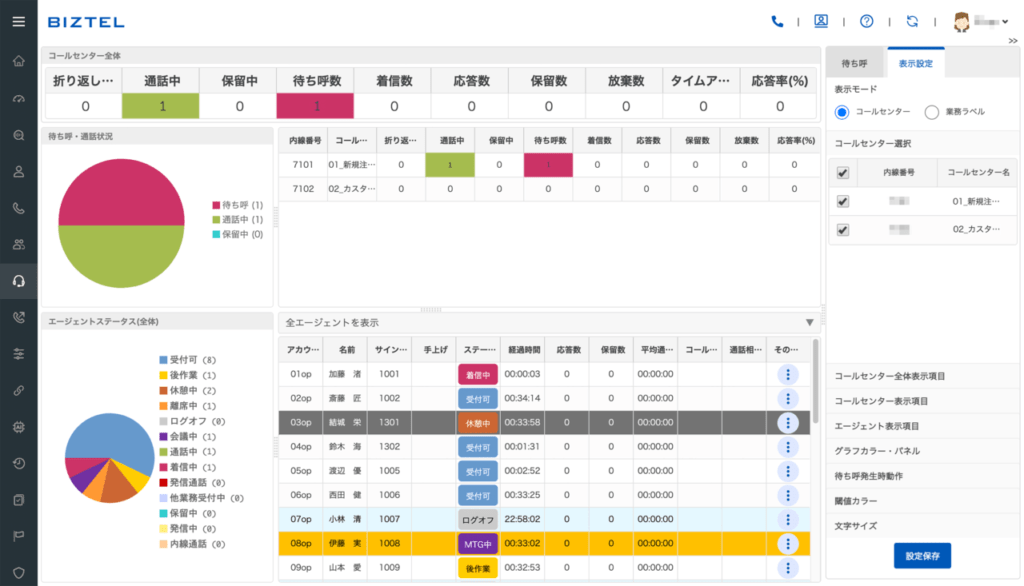Click the 設定保存 button

pyautogui.click(x=922, y=556)
